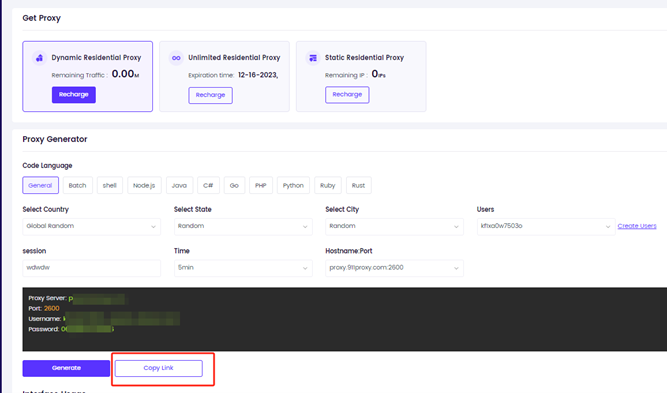
Task: Expand the Select State dropdown
Action: (243, 226)
